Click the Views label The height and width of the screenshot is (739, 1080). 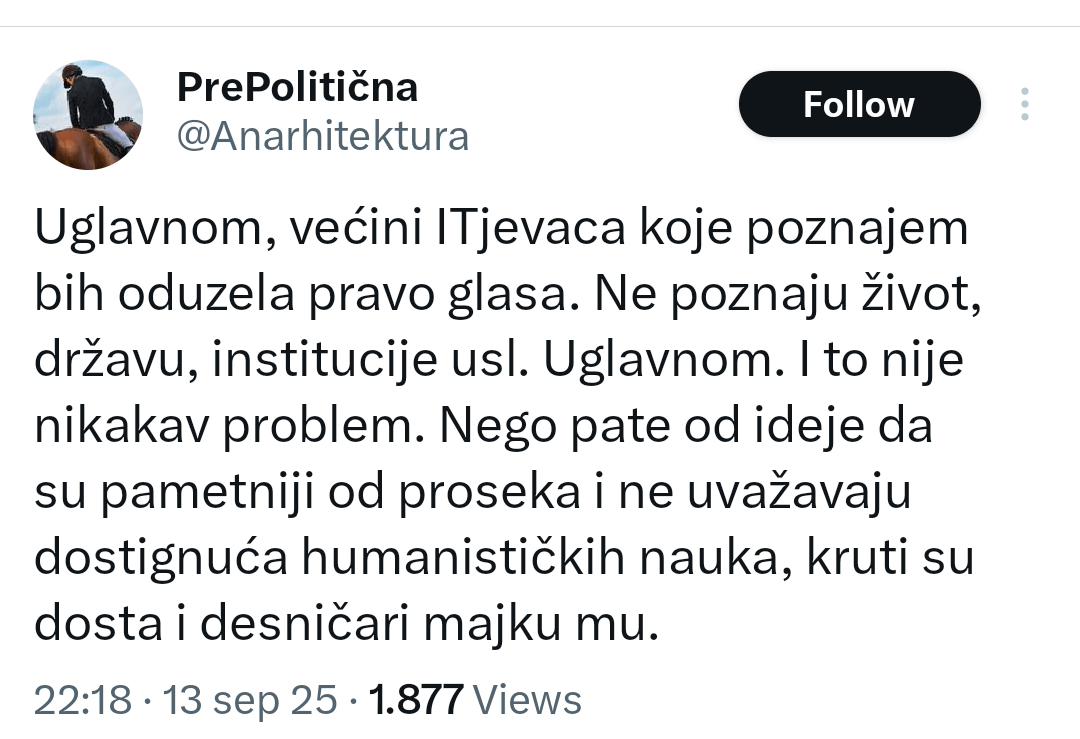pyautogui.click(x=526, y=700)
